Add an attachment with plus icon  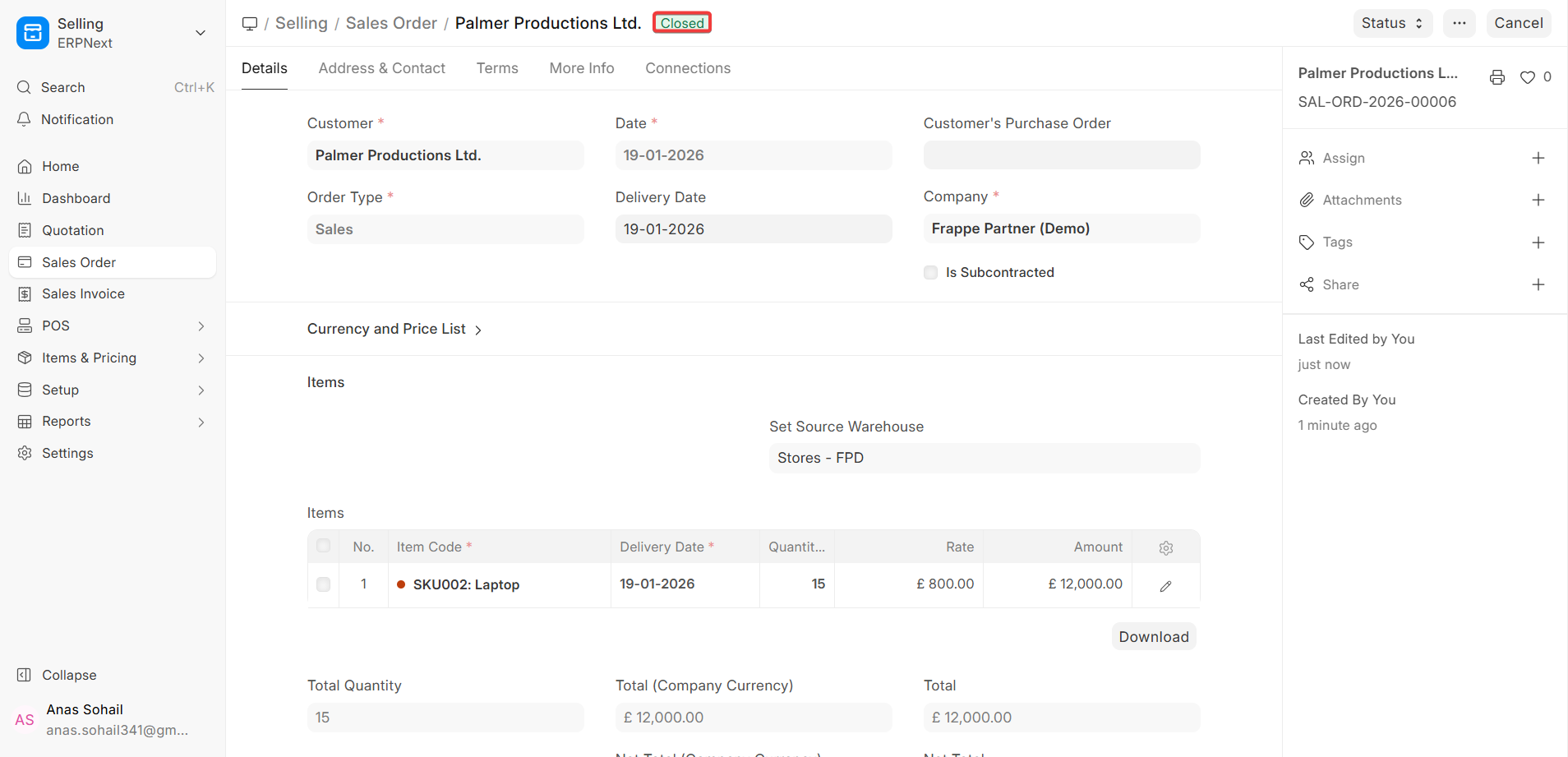tap(1538, 200)
